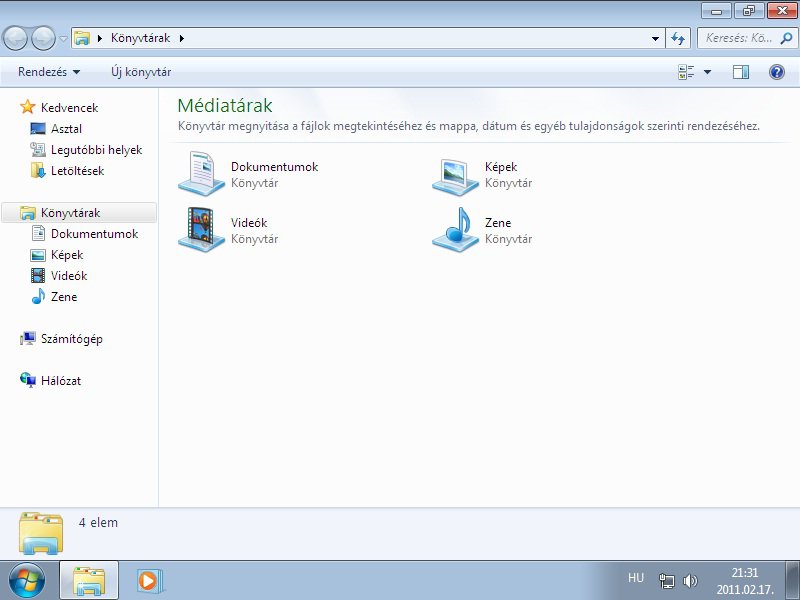This screenshot has width=800, height=600.
Task: Open address bar history dropdown
Action: coord(655,38)
